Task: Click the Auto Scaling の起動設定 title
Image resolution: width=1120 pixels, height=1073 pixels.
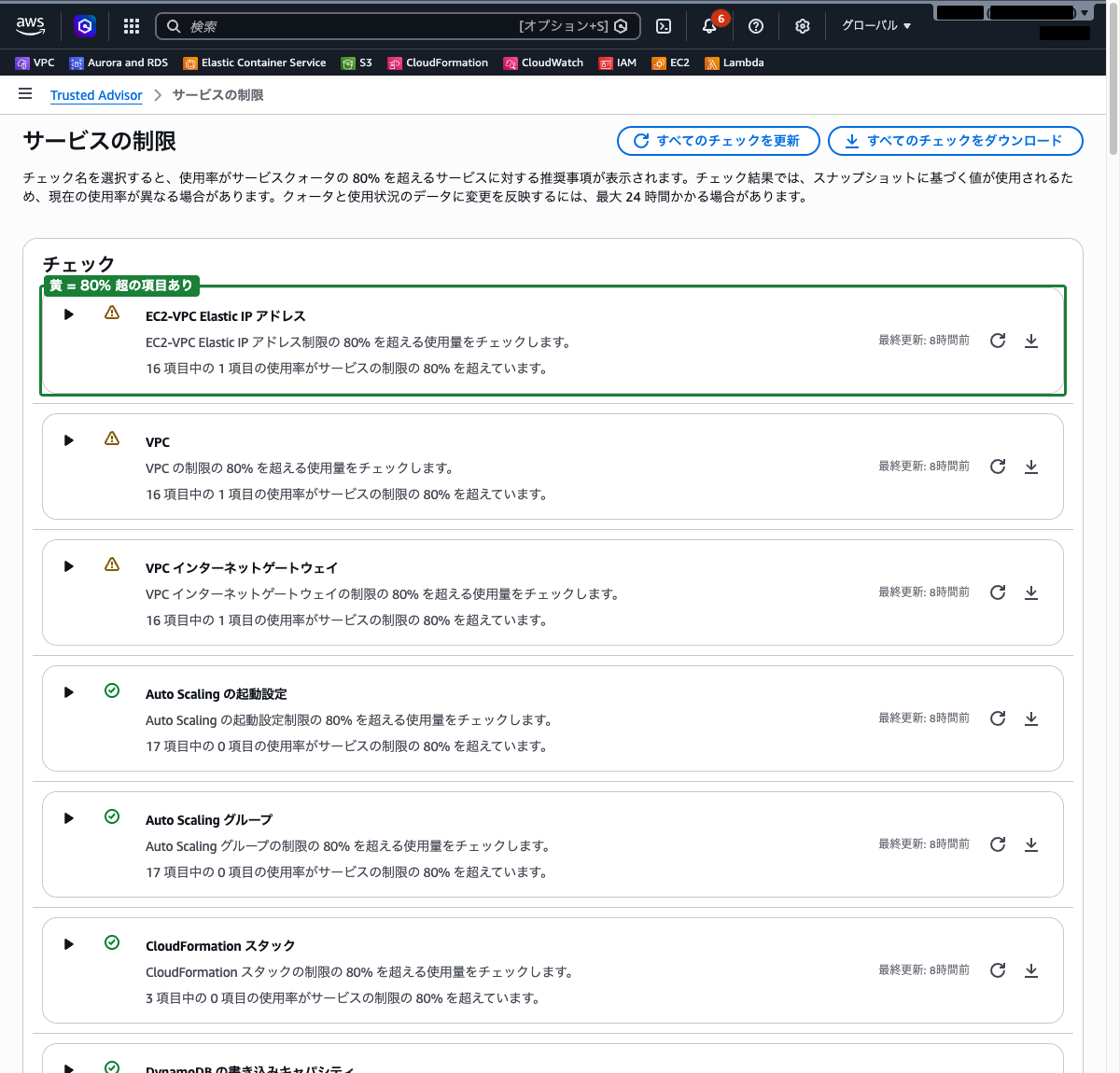Action: click(217, 694)
